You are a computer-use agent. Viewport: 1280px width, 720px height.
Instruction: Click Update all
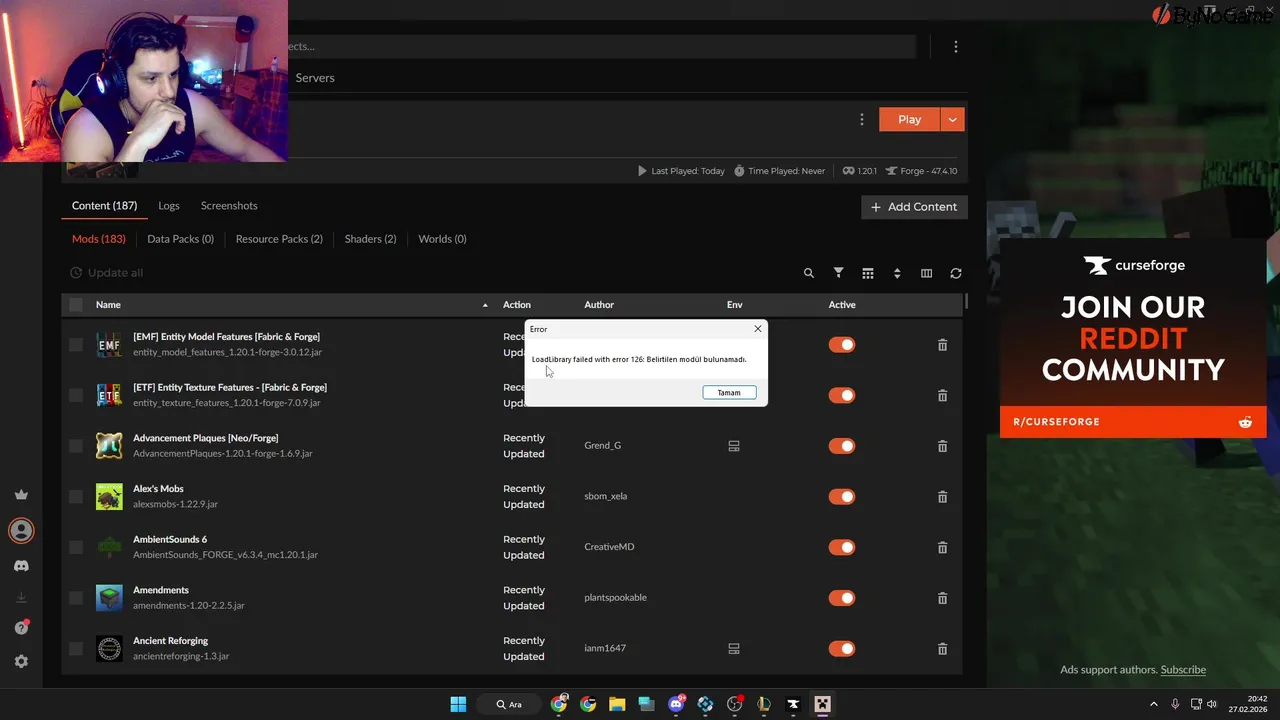107,273
